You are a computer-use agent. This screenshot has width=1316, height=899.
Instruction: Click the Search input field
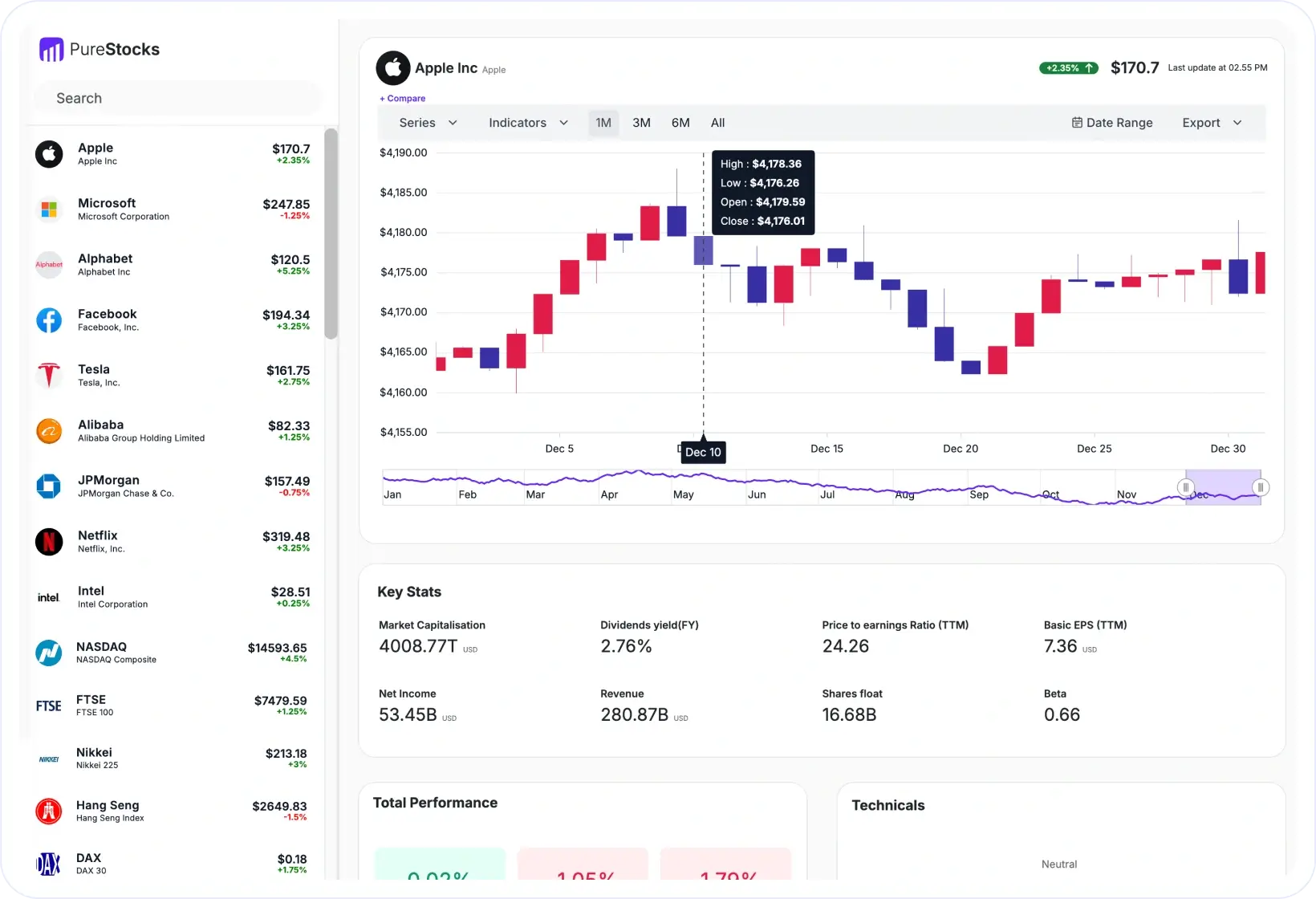coord(177,98)
